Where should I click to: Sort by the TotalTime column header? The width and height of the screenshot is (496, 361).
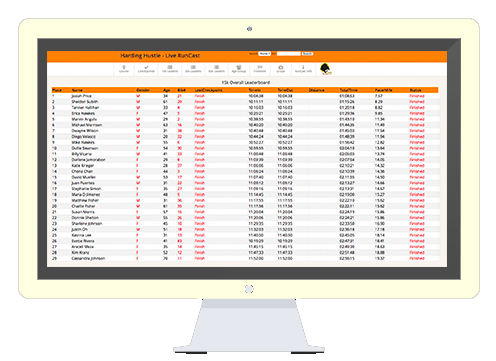tap(348, 90)
